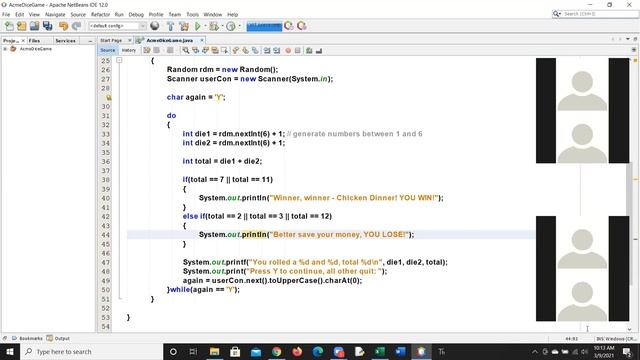Click the green Run Project arrow
640x360 pixels.
coord(198,26)
